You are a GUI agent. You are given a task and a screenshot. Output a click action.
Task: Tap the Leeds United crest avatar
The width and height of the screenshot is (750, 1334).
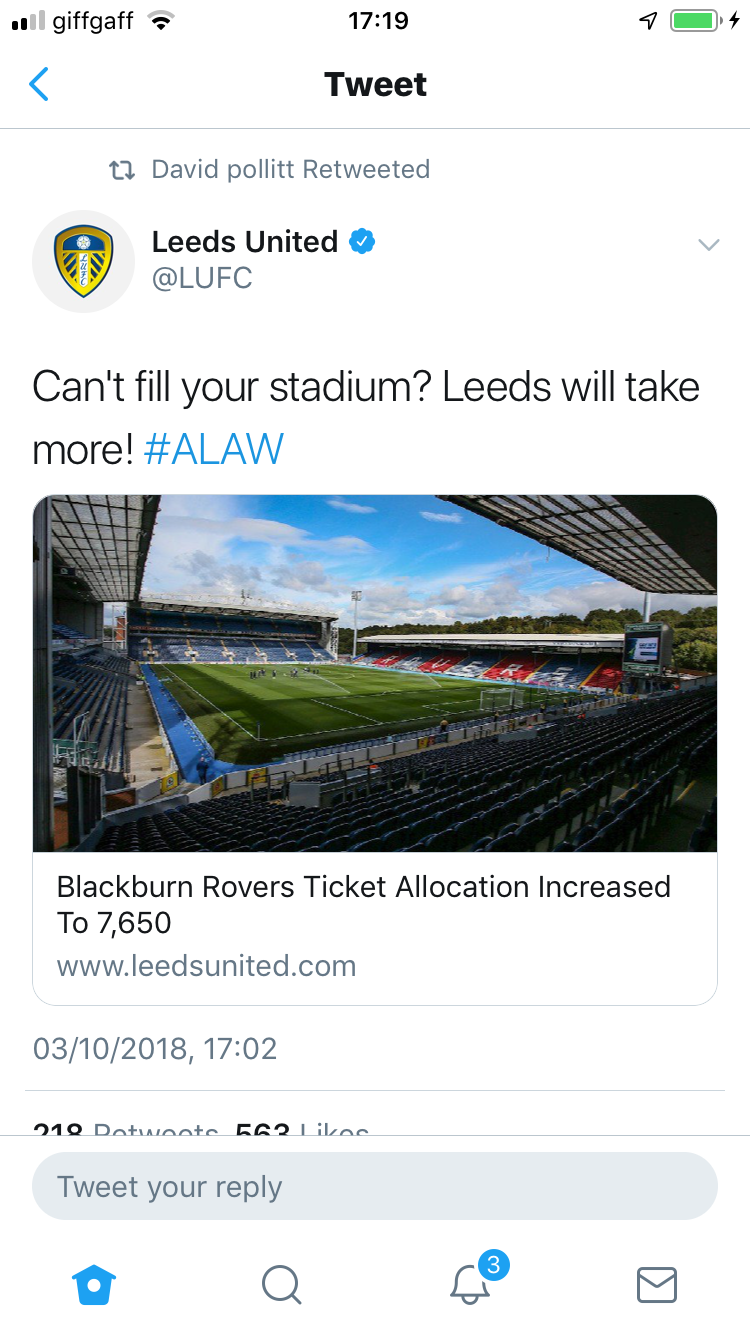83,261
